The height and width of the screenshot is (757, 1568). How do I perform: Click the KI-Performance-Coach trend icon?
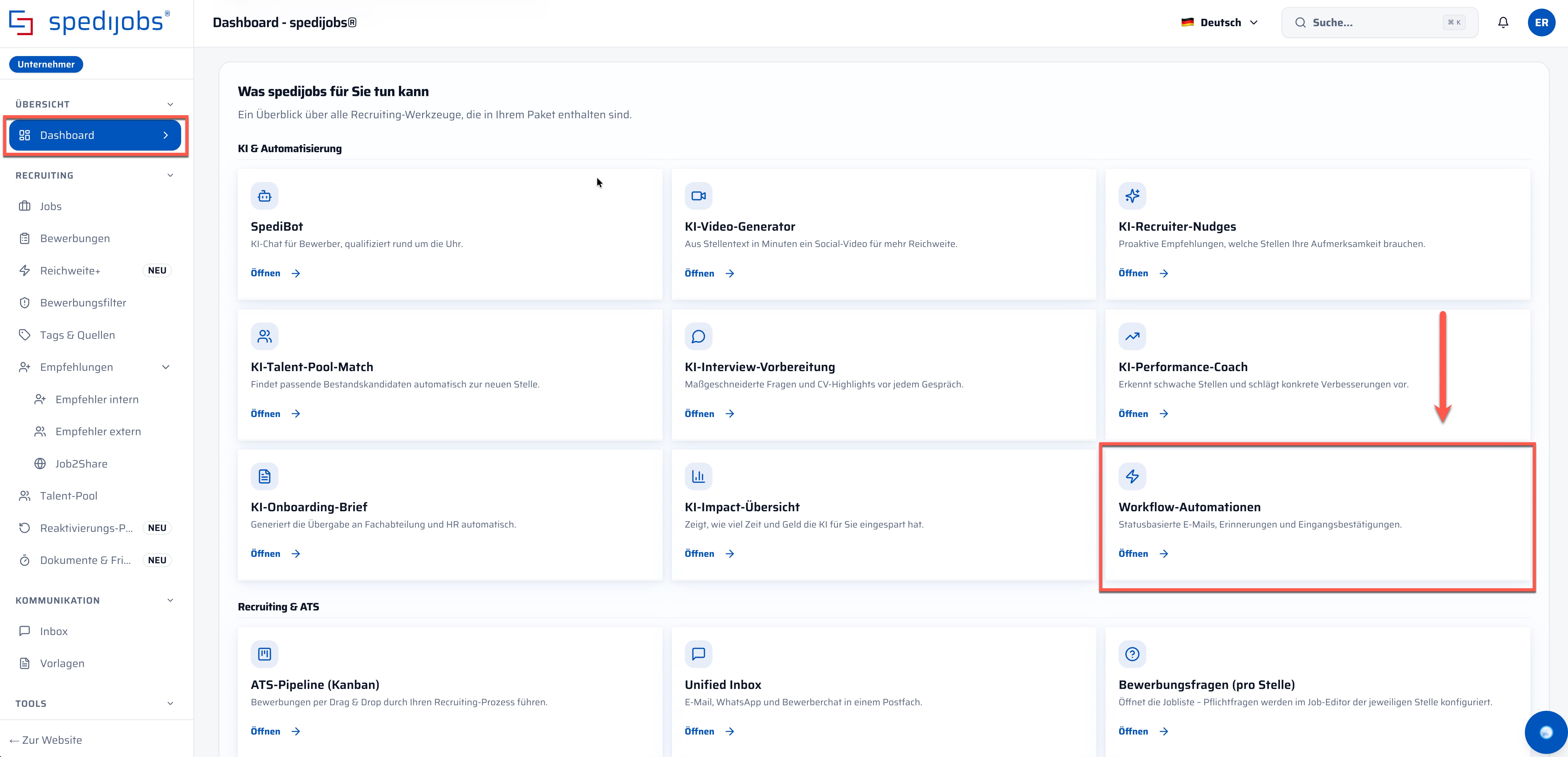pos(1132,336)
